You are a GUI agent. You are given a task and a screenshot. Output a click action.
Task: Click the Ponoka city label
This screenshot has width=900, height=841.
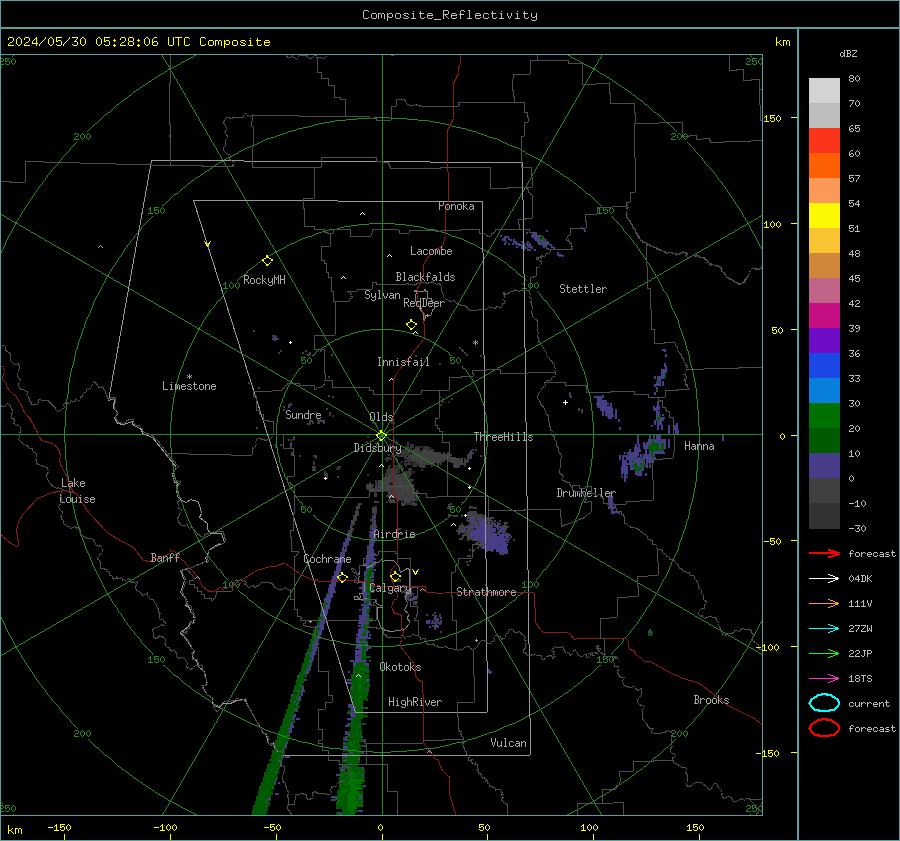[456, 206]
